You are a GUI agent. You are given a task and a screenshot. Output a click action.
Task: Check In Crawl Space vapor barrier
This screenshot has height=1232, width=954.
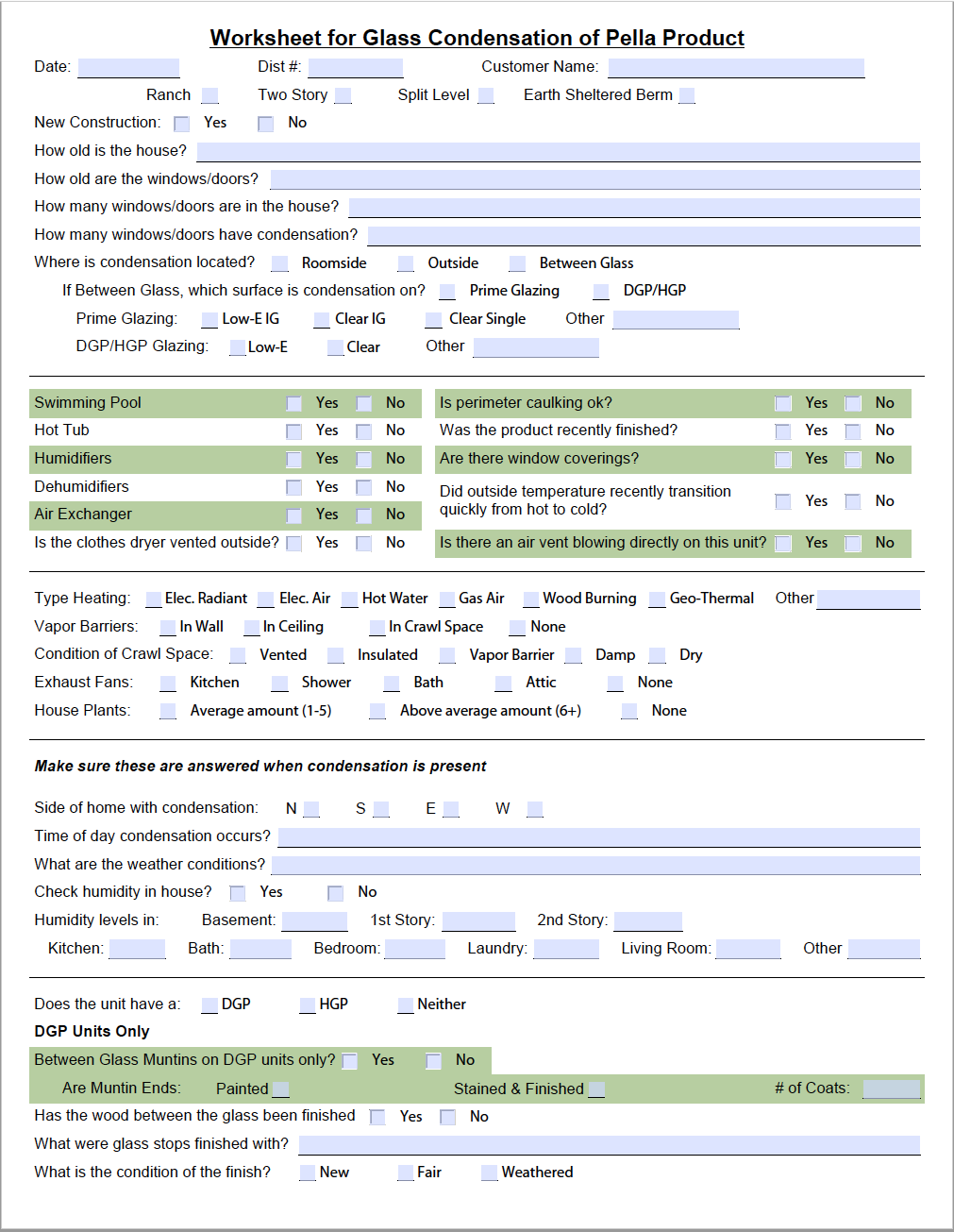tap(377, 627)
